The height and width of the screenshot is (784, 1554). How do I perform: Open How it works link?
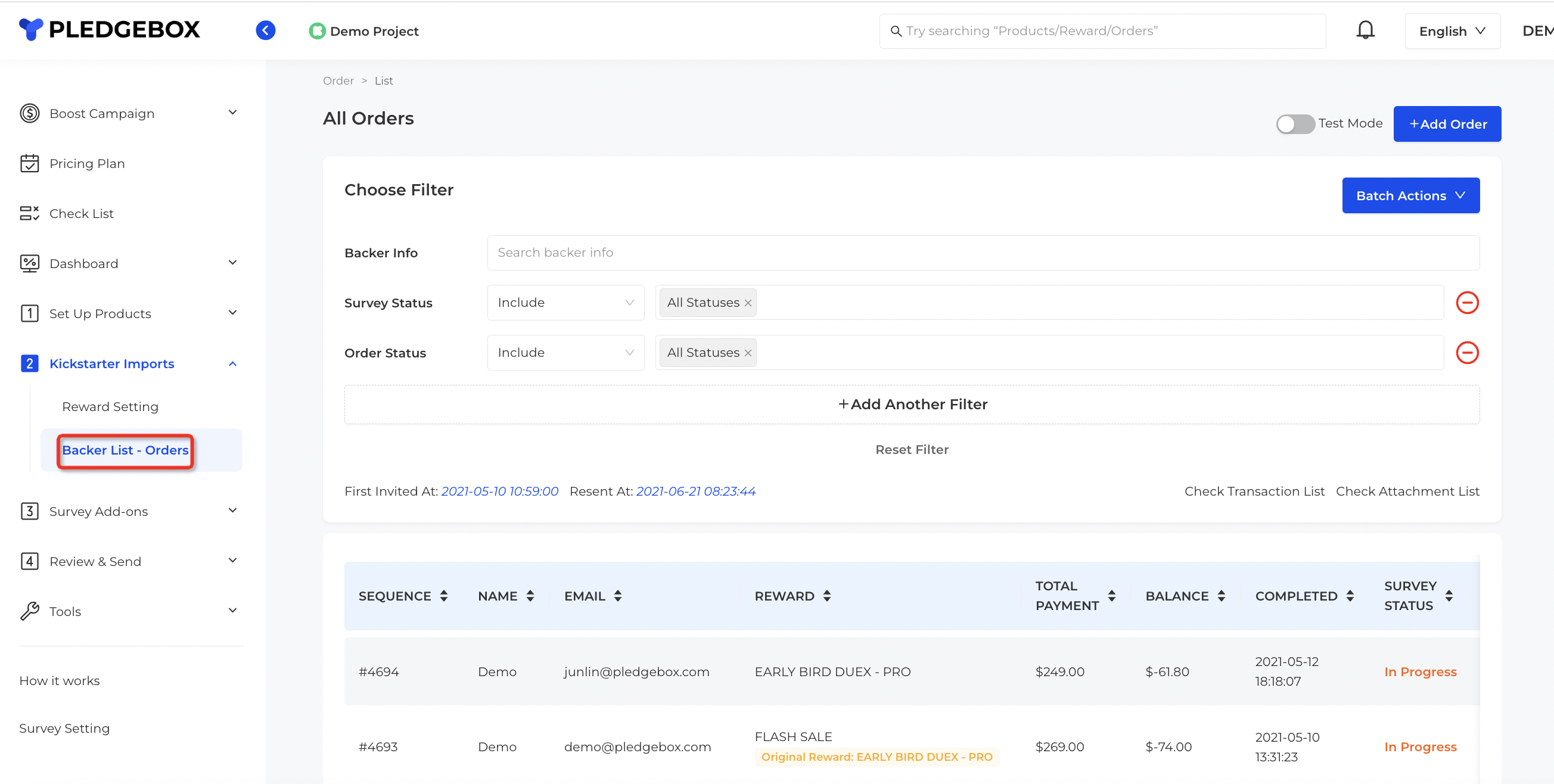point(60,680)
